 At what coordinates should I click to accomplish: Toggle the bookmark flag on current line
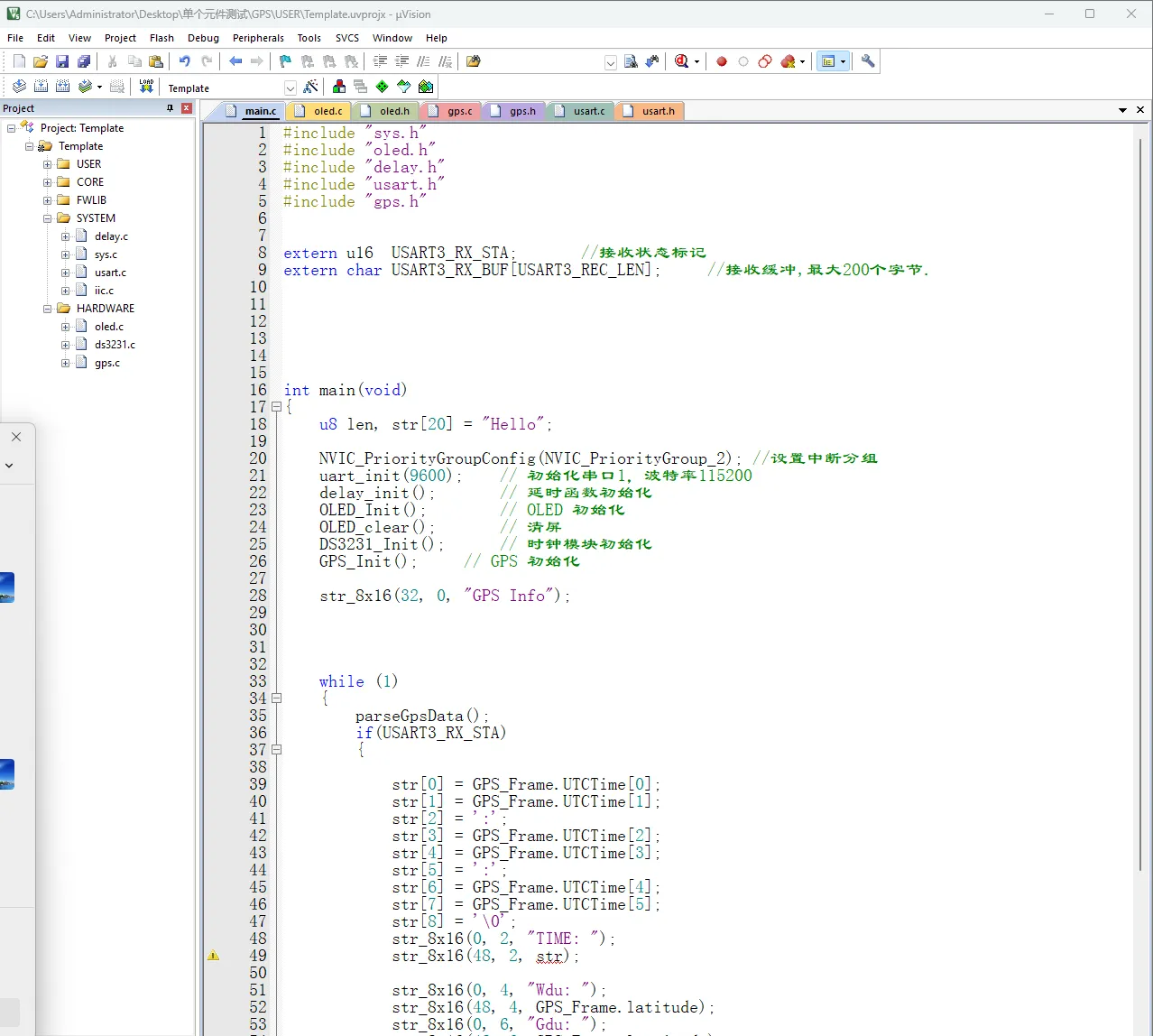pyautogui.click(x=285, y=61)
